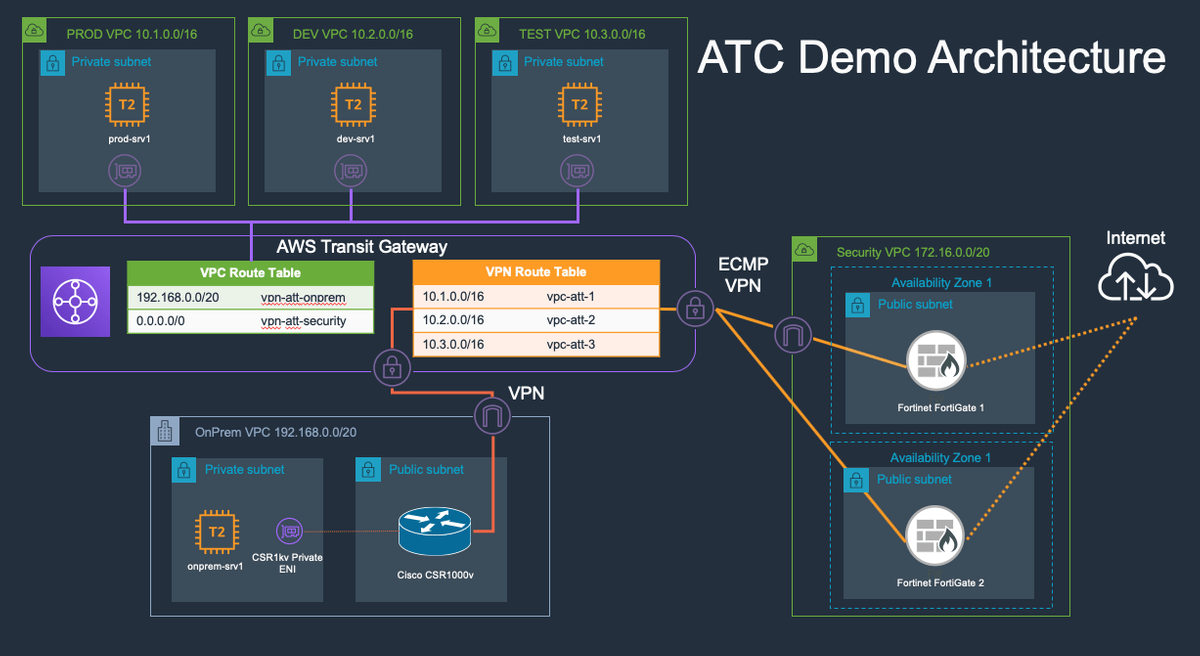The width and height of the screenshot is (1200, 656).
Task: Click the test-srv1 instance icon
Action: [580, 103]
